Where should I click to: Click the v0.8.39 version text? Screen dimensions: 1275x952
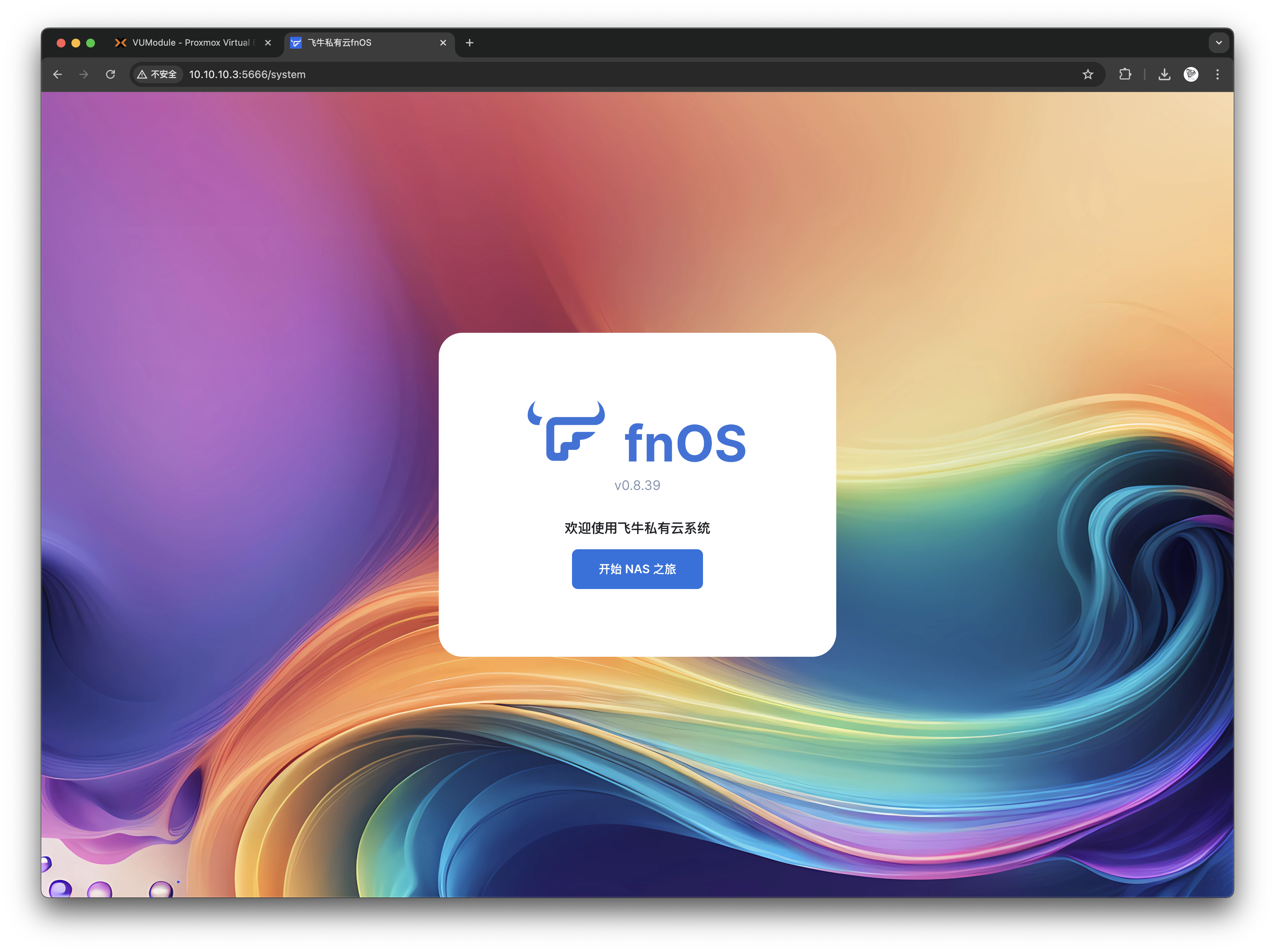[x=637, y=485]
